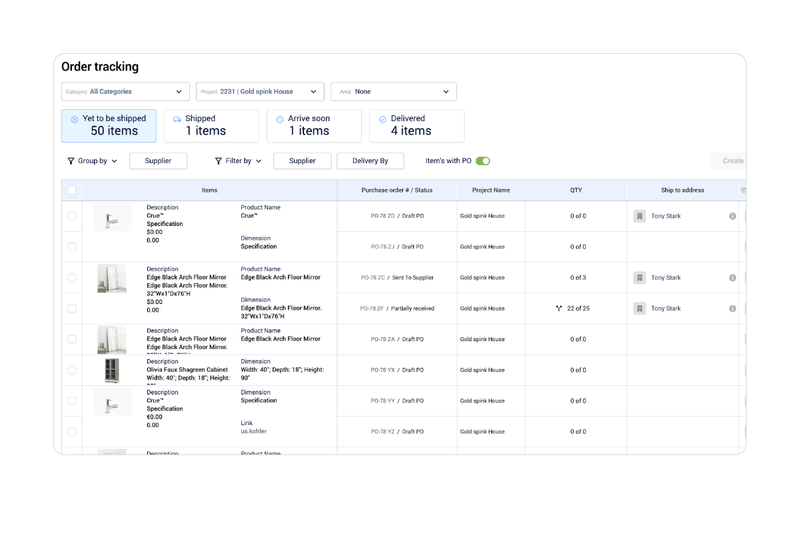Toggle the Item's with PO switch
This screenshot has width=800, height=533.
pos(483,161)
